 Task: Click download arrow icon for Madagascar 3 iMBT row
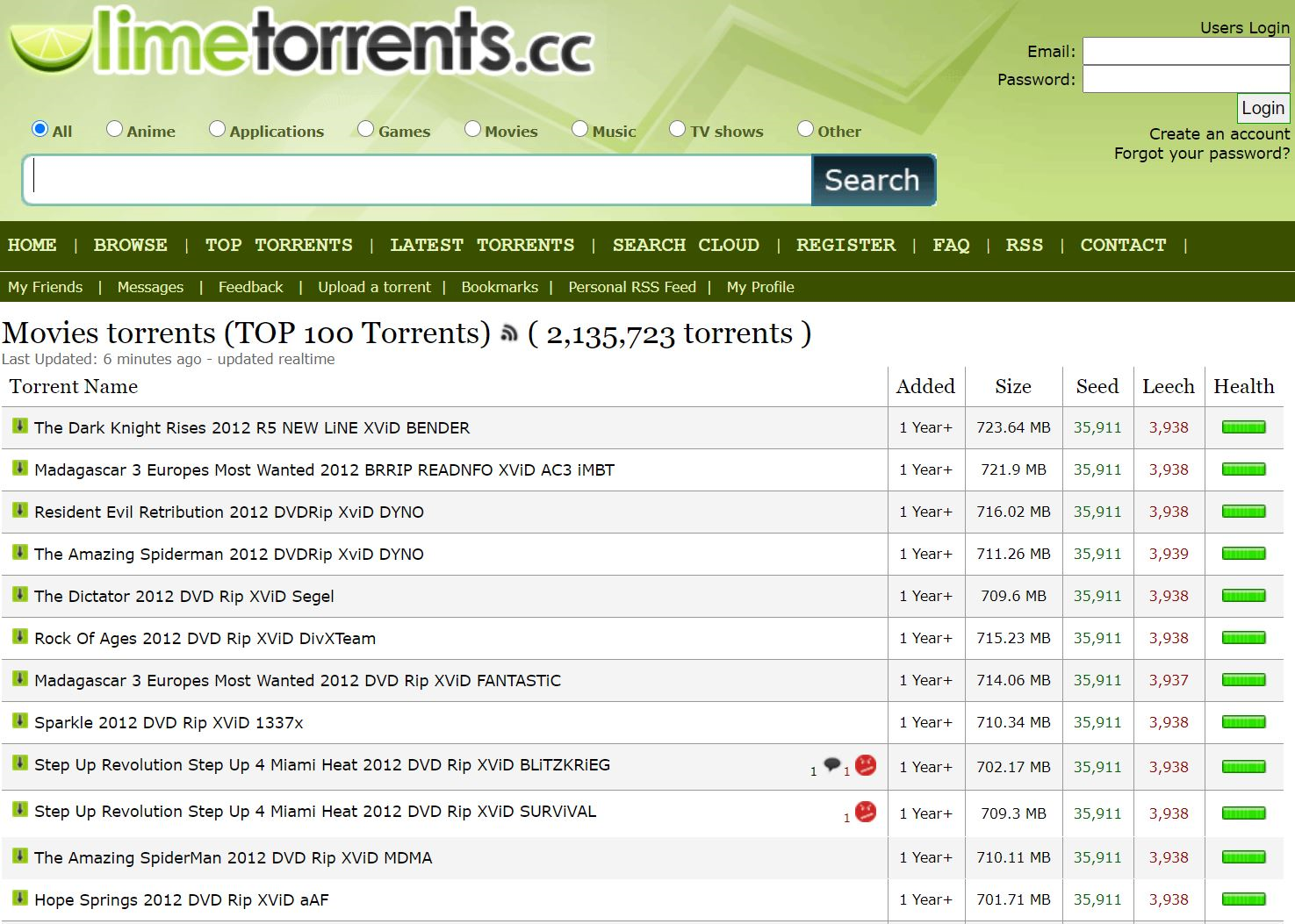coord(19,469)
